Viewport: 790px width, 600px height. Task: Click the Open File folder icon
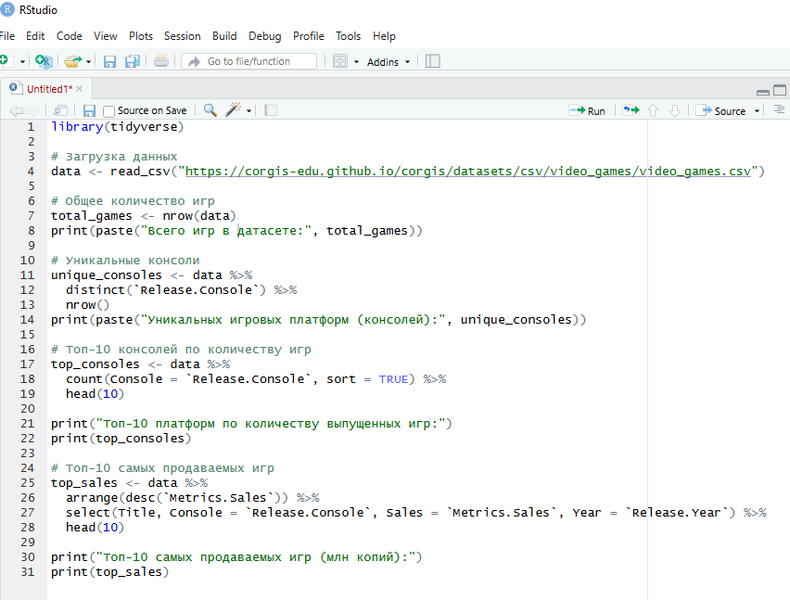point(73,61)
